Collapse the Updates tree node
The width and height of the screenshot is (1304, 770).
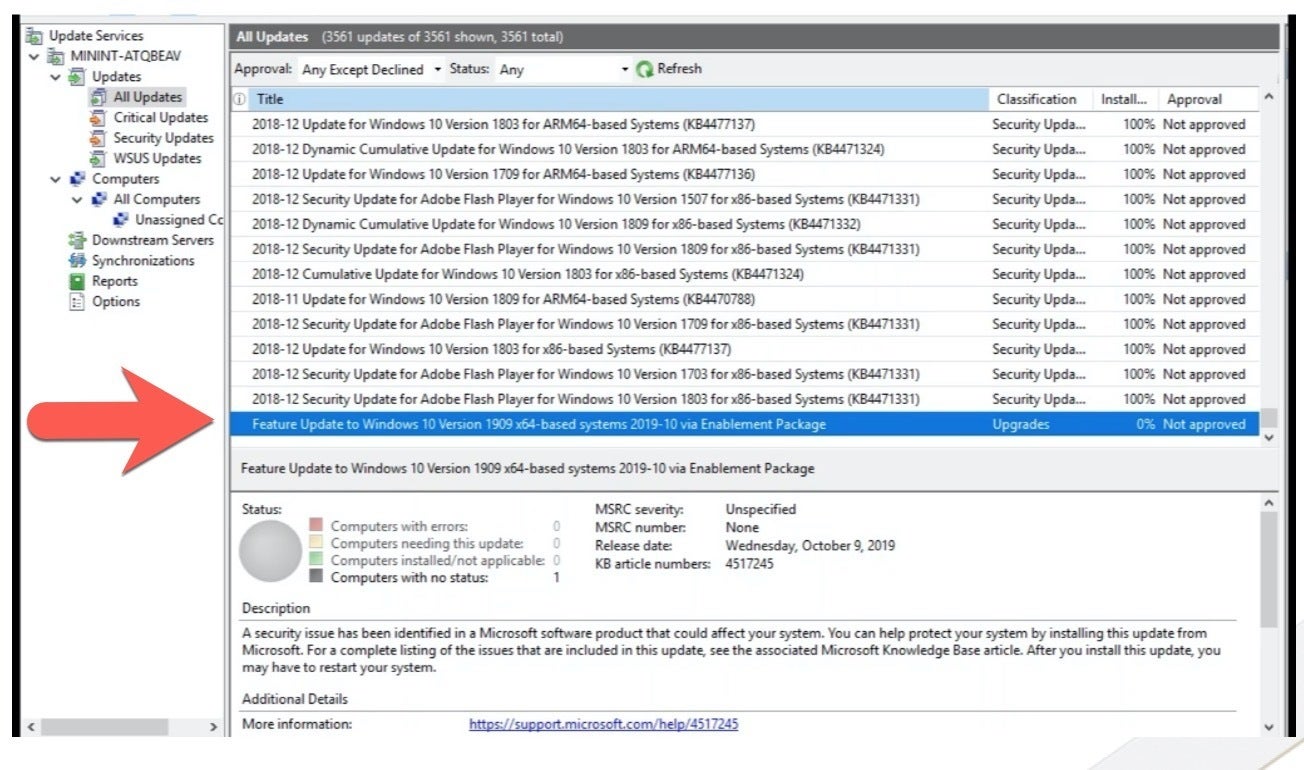[57, 77]
